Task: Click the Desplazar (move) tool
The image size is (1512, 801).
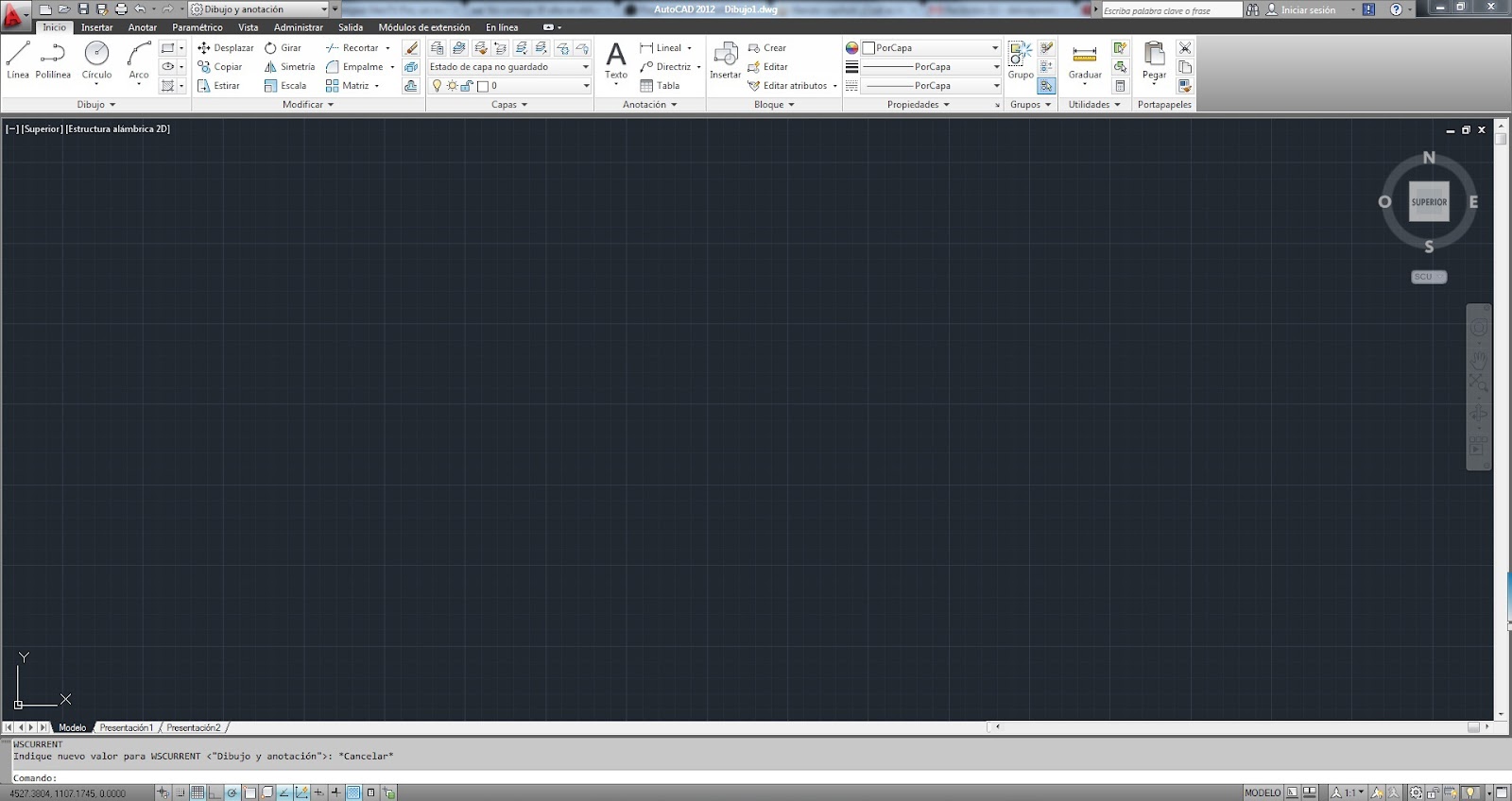Action: [x=226, y=47]
